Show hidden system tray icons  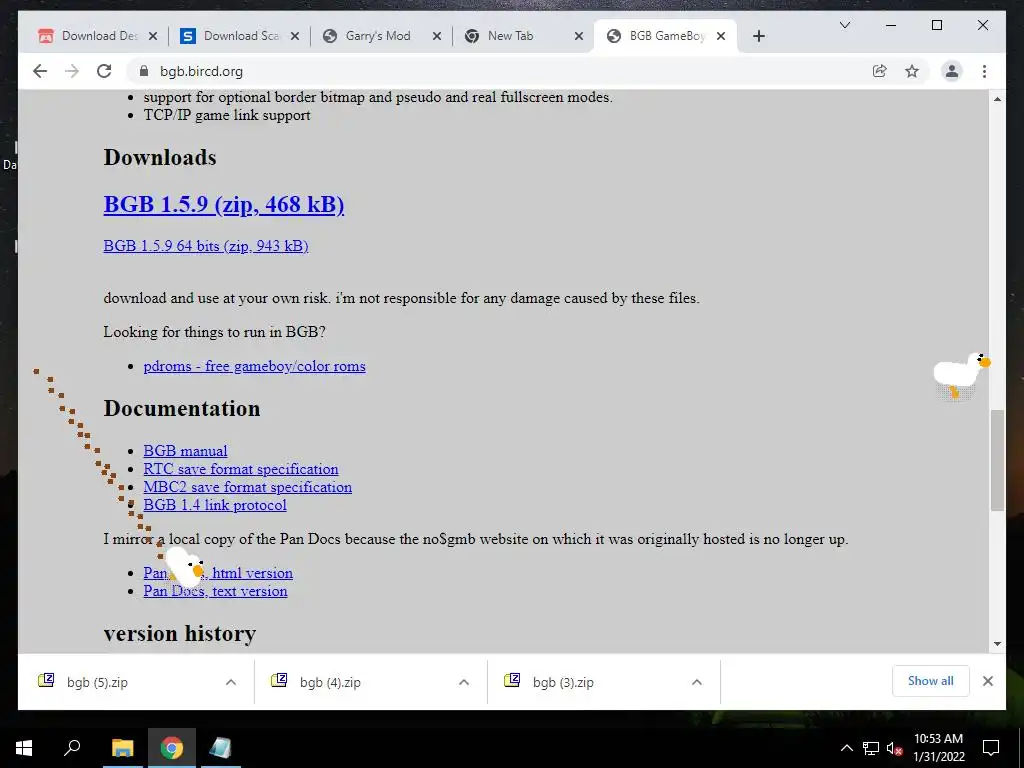pos(846,748)
